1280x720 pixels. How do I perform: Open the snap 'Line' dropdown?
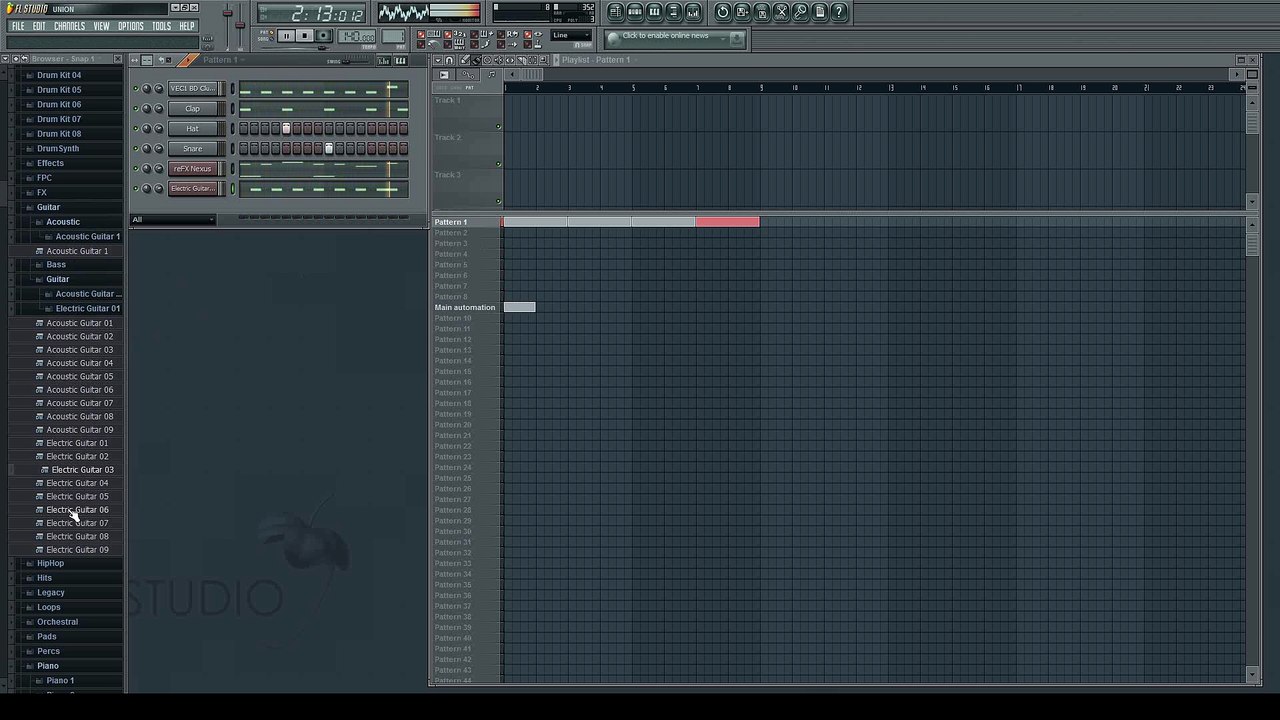[571, 35]
